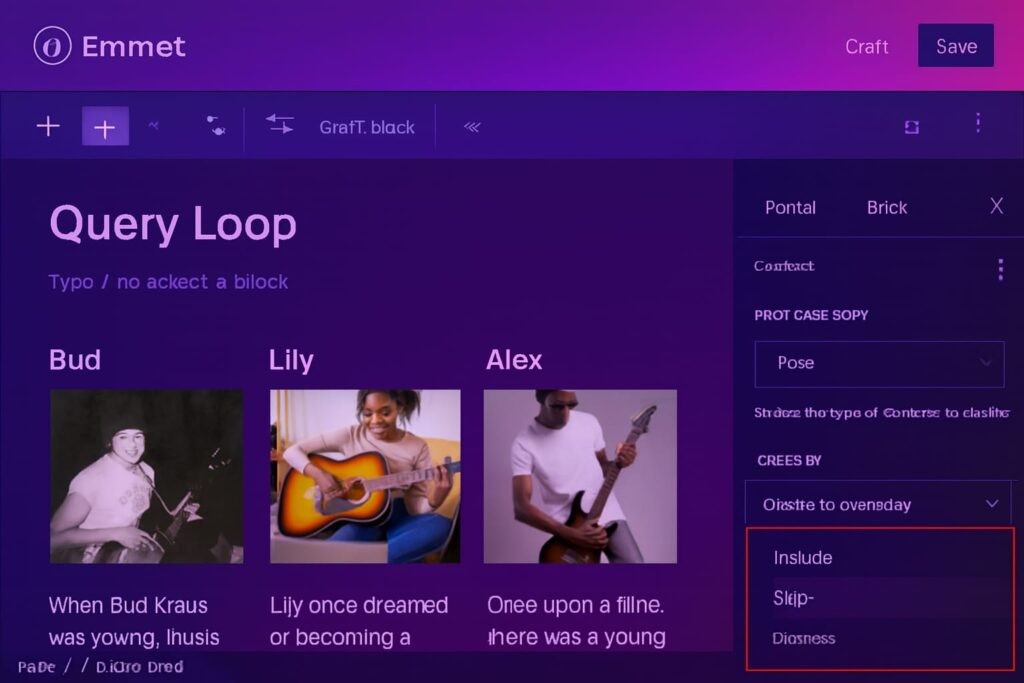1024x683 pixels.
Task: Click the drag handle icon in the toolbar
Action: (214, 128)
